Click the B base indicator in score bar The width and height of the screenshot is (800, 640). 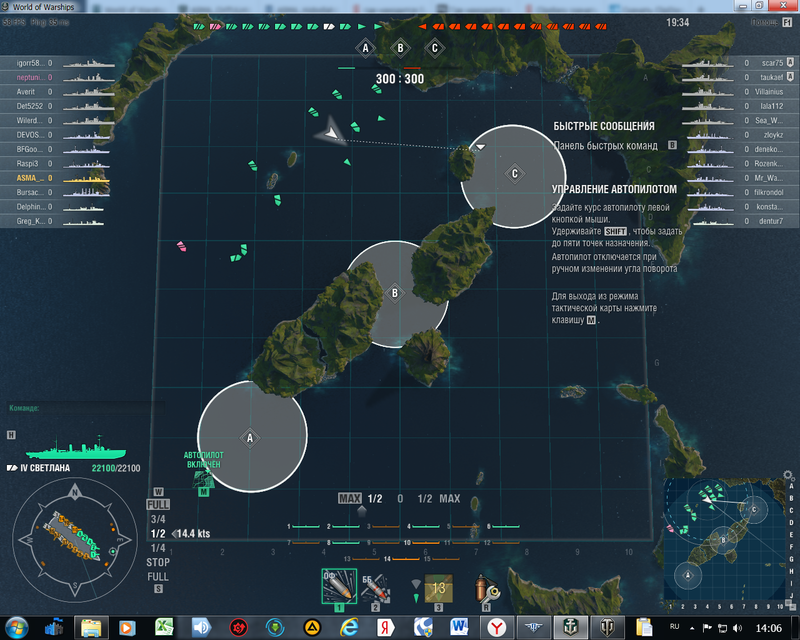400,48
